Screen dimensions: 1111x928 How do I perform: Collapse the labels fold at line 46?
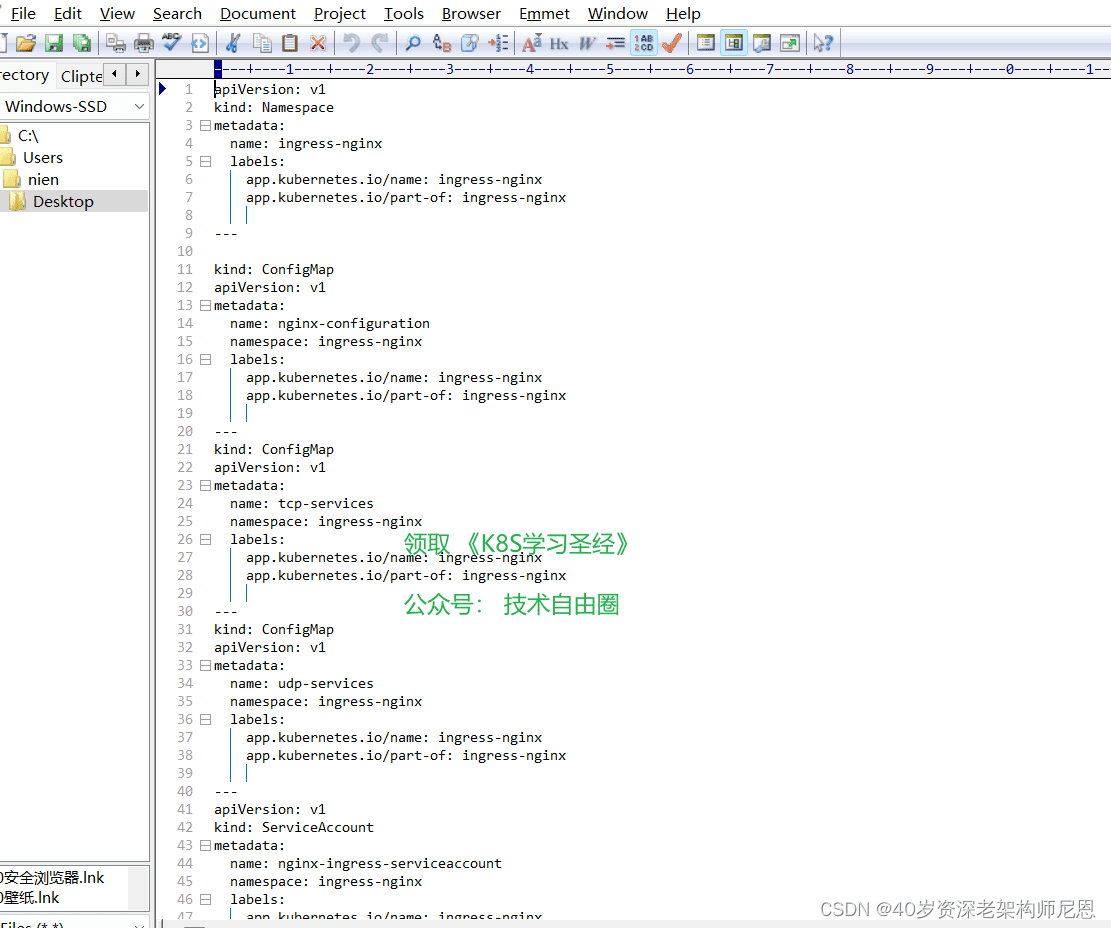pos(205,899)
